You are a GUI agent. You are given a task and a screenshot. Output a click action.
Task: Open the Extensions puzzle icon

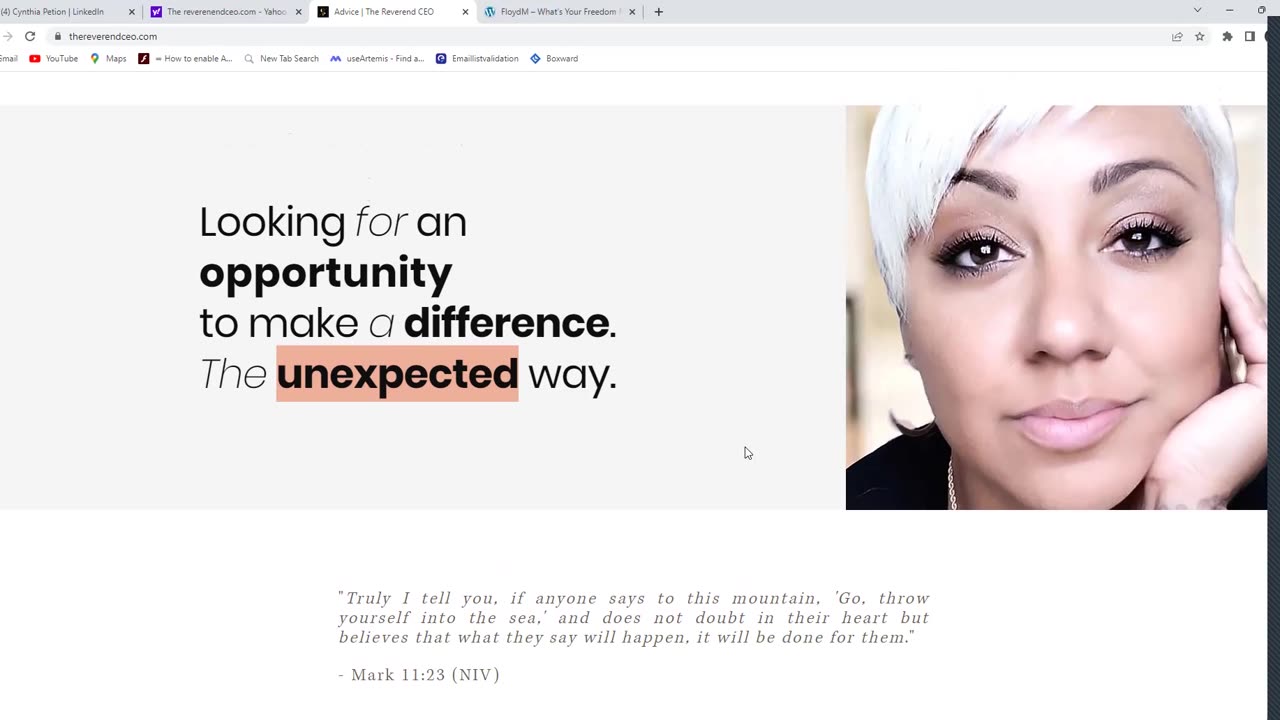[1227, 36]
